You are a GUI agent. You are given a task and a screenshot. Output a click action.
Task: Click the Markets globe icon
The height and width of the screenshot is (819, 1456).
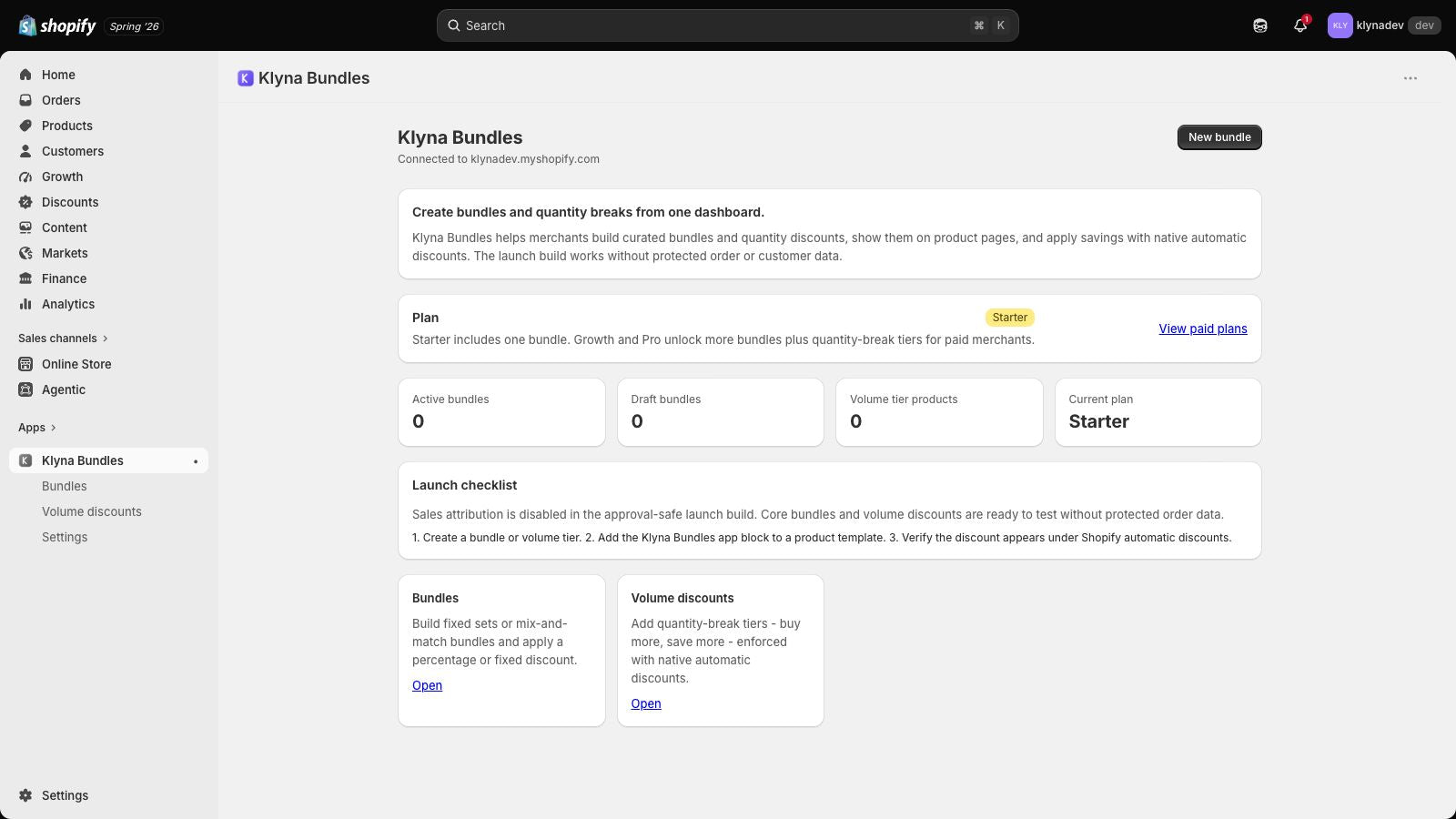point(25,253)
